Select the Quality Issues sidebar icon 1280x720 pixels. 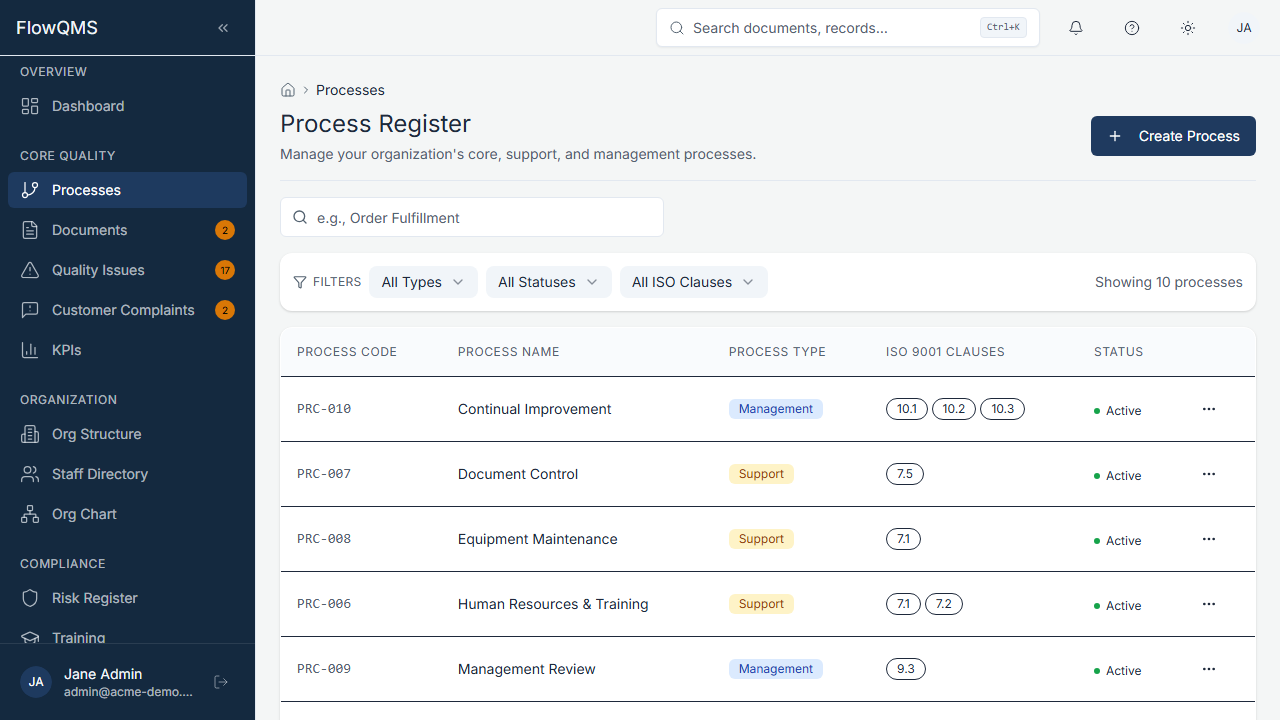tap(30, 269)
